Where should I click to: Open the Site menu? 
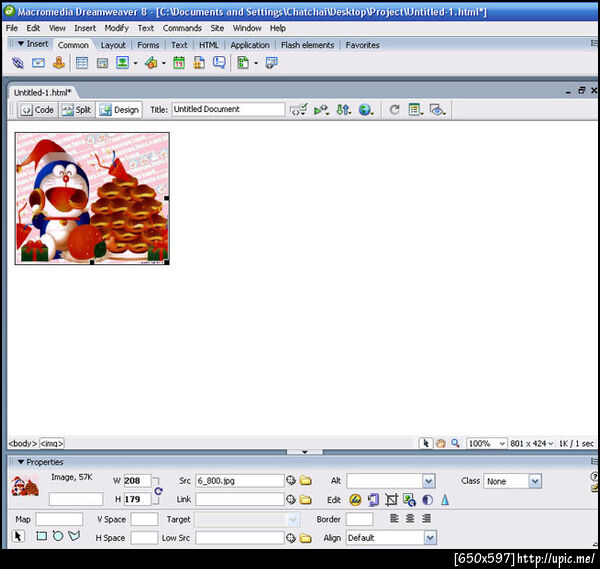tap(217, 28)
